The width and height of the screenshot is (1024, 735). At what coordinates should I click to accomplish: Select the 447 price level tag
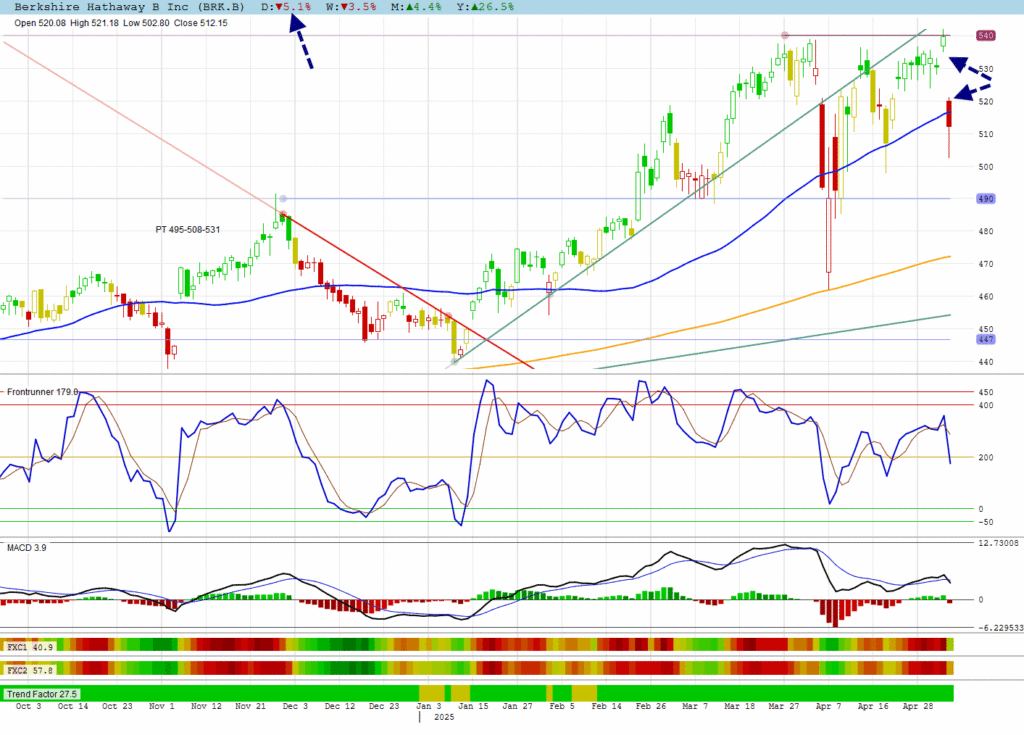[x=985, y=339]
